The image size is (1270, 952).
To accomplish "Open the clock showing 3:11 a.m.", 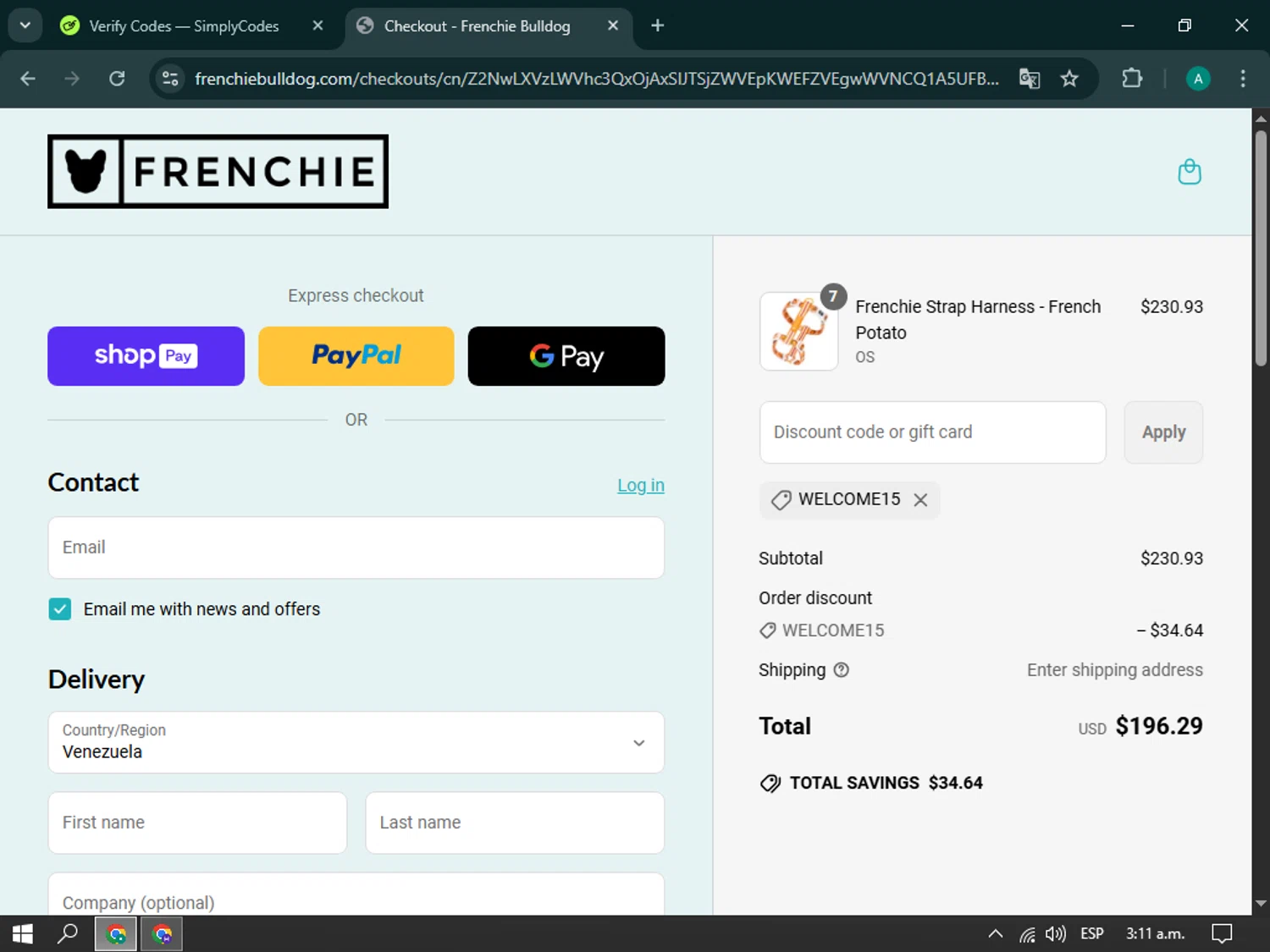I will pos(1155,933).
